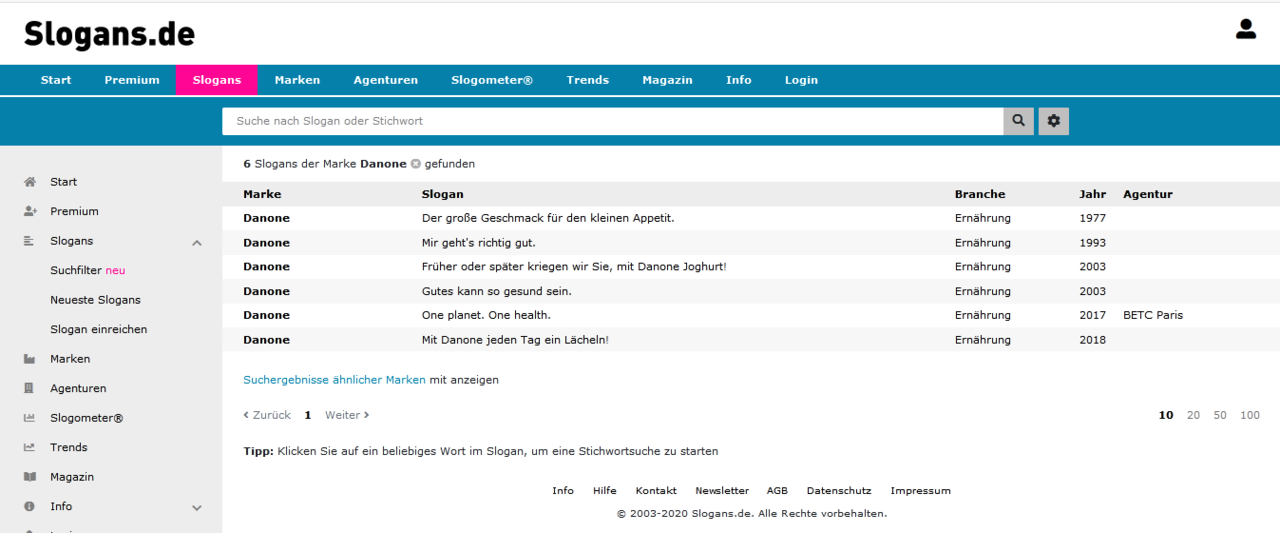Show 50 results per page
Screen dimensions: 1280x533
point(1219,415)
